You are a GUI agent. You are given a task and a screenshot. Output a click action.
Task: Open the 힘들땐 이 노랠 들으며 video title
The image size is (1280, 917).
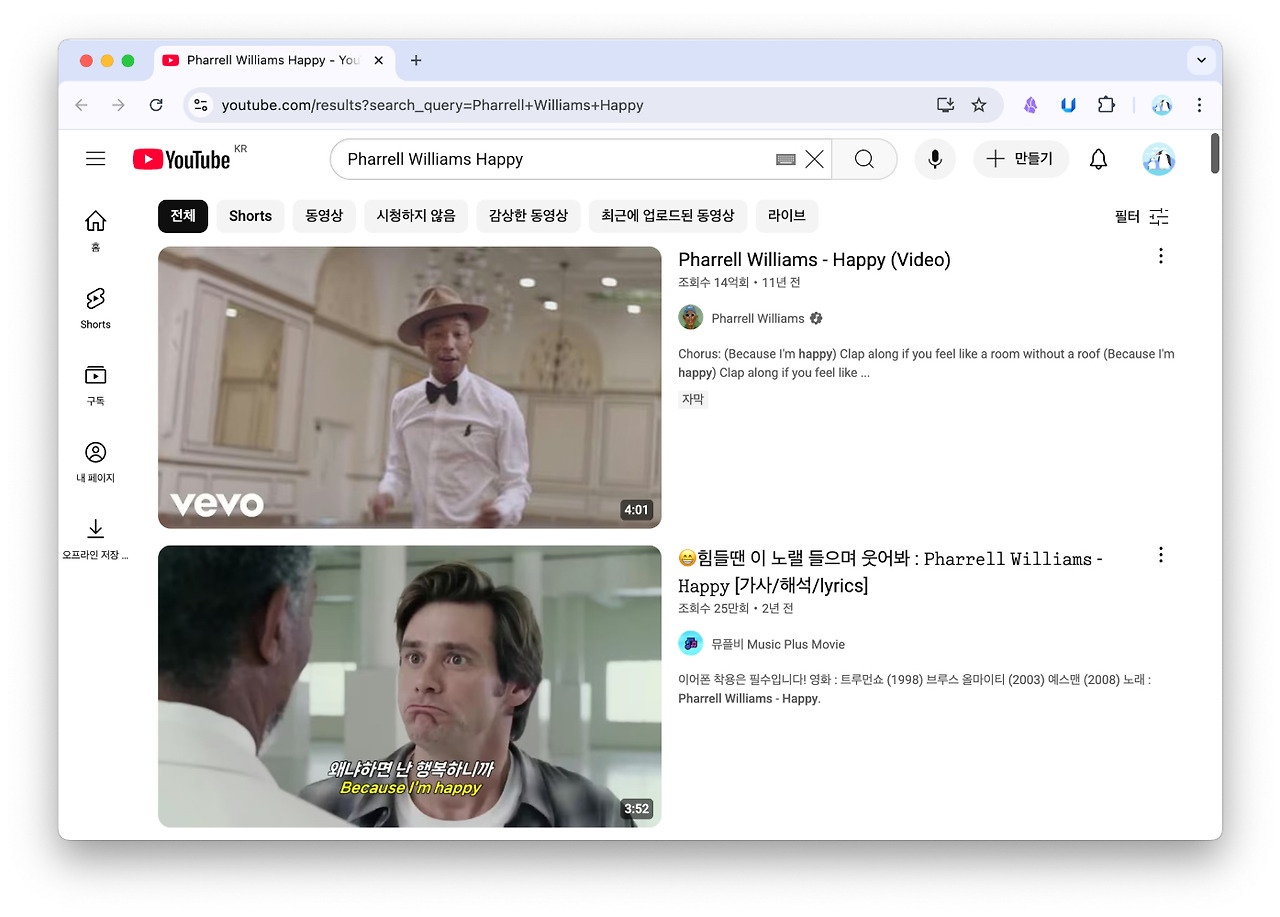pyautogui.click(x=890, y=572)
